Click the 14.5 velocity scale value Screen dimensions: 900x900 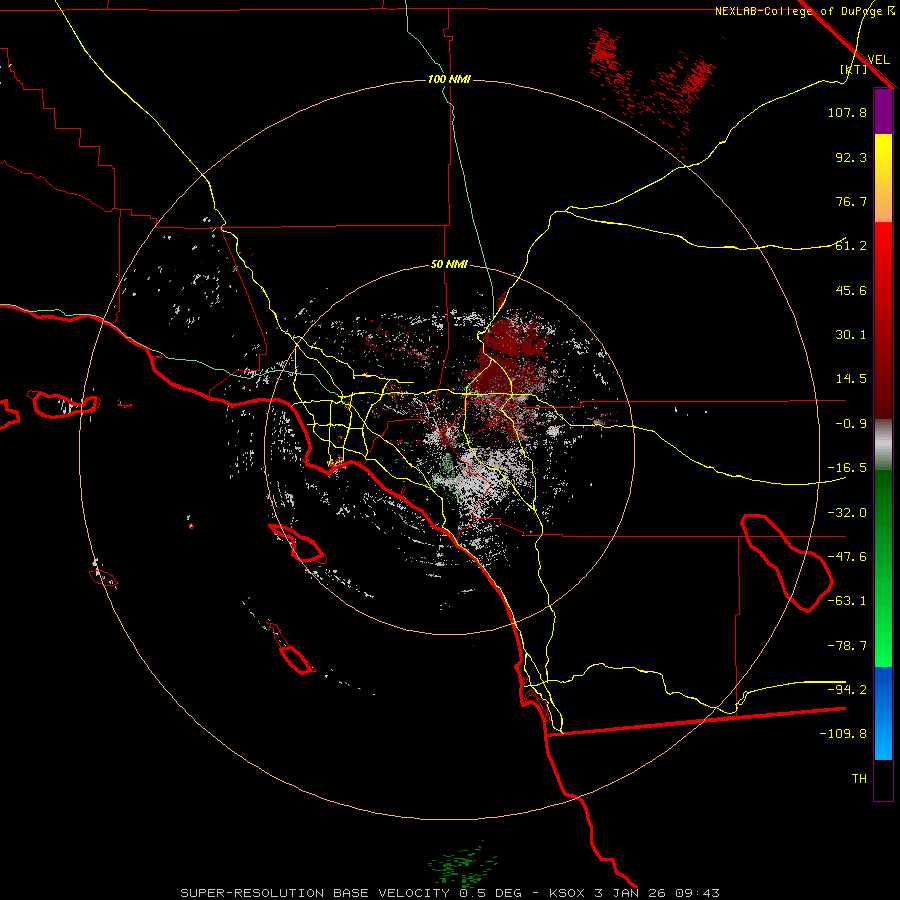click(x=851, y=379)
